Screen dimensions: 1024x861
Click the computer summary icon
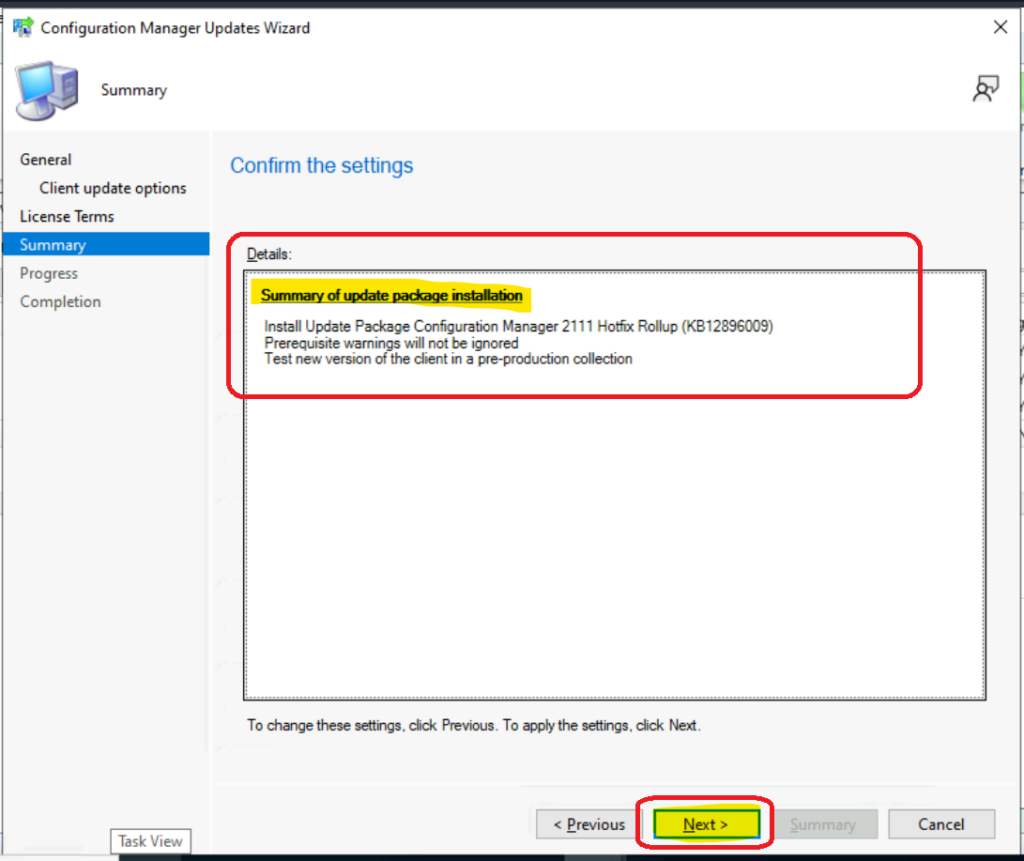(x=47, y=90)
